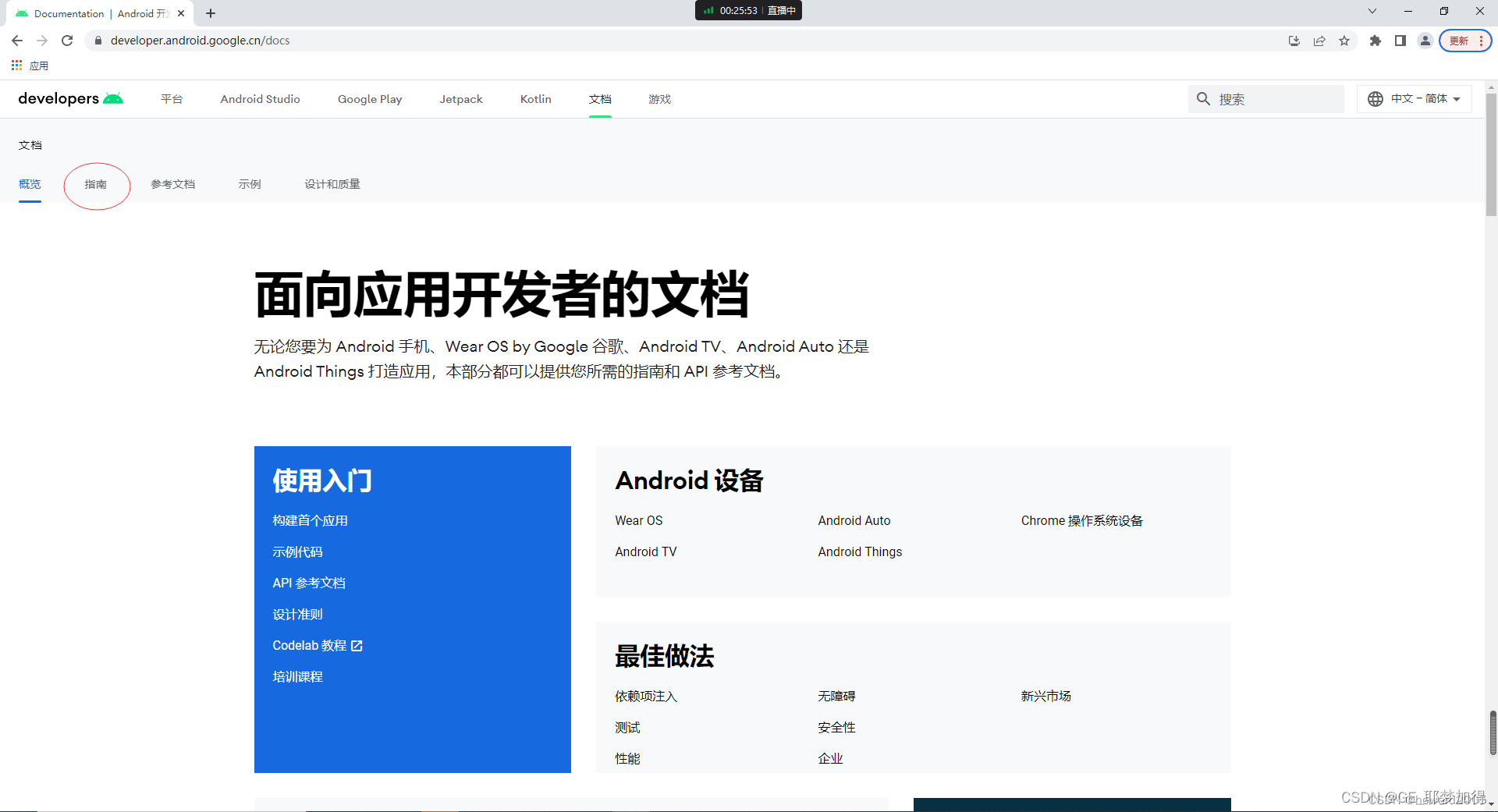The width and height of the screenshot is (1498, 812).
Task: Click the install app icon in address bar
Action: coord(1294,41)
